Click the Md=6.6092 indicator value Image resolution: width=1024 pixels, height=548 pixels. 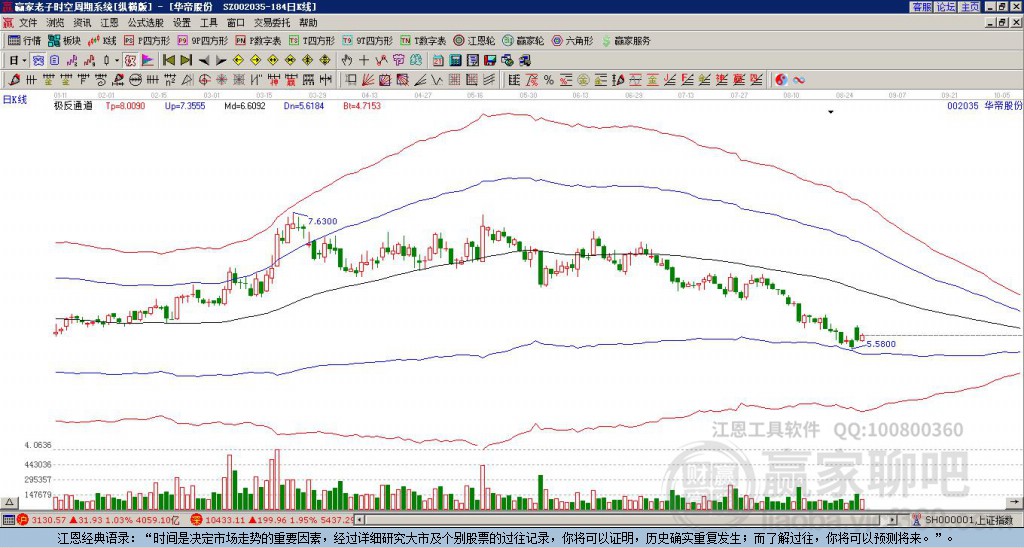(245, 106)
